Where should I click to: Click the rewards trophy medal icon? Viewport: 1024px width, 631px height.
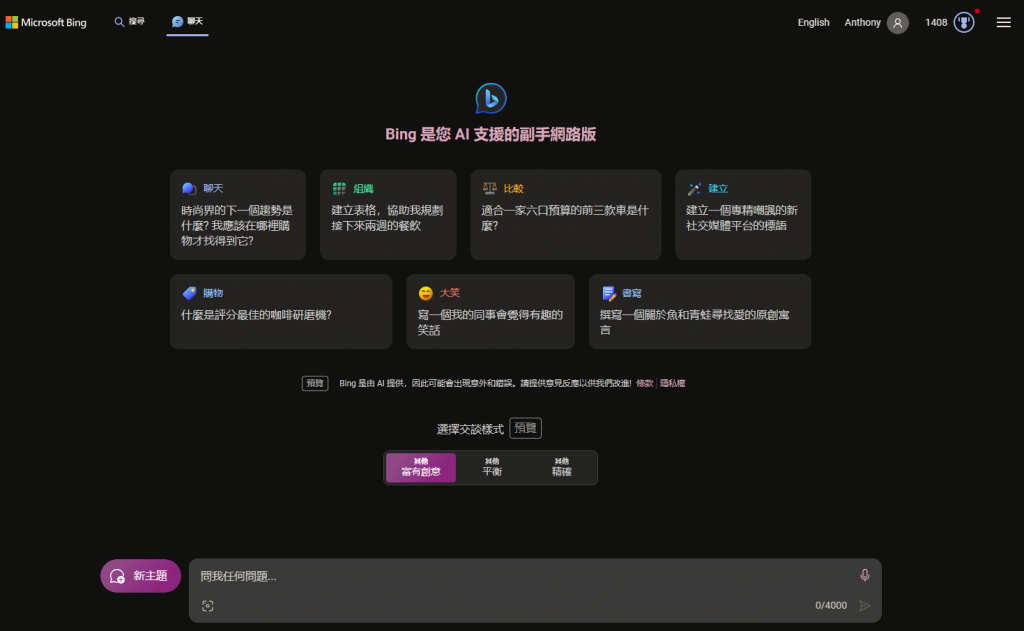963,23
